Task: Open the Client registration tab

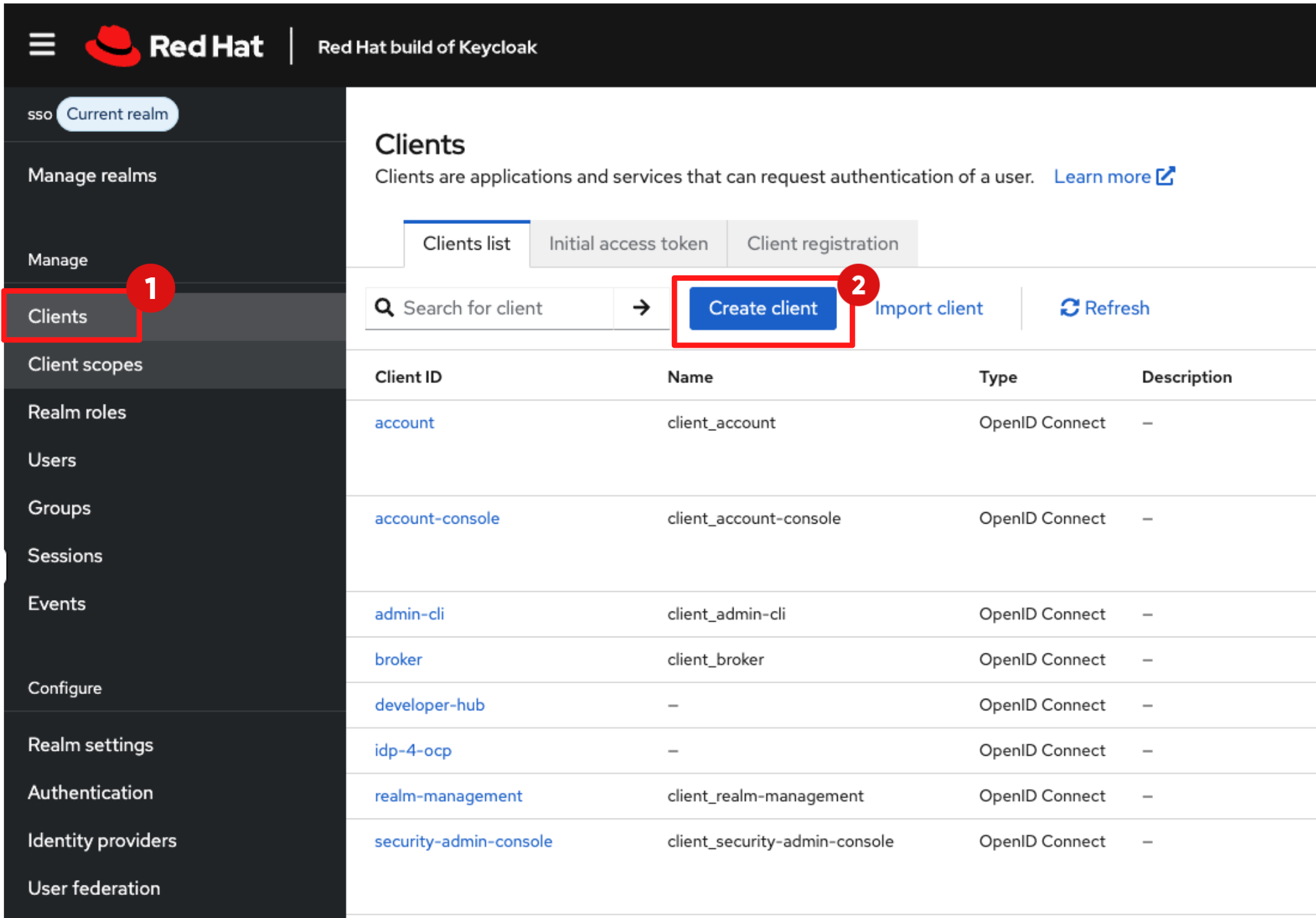Action: point(822,244)
